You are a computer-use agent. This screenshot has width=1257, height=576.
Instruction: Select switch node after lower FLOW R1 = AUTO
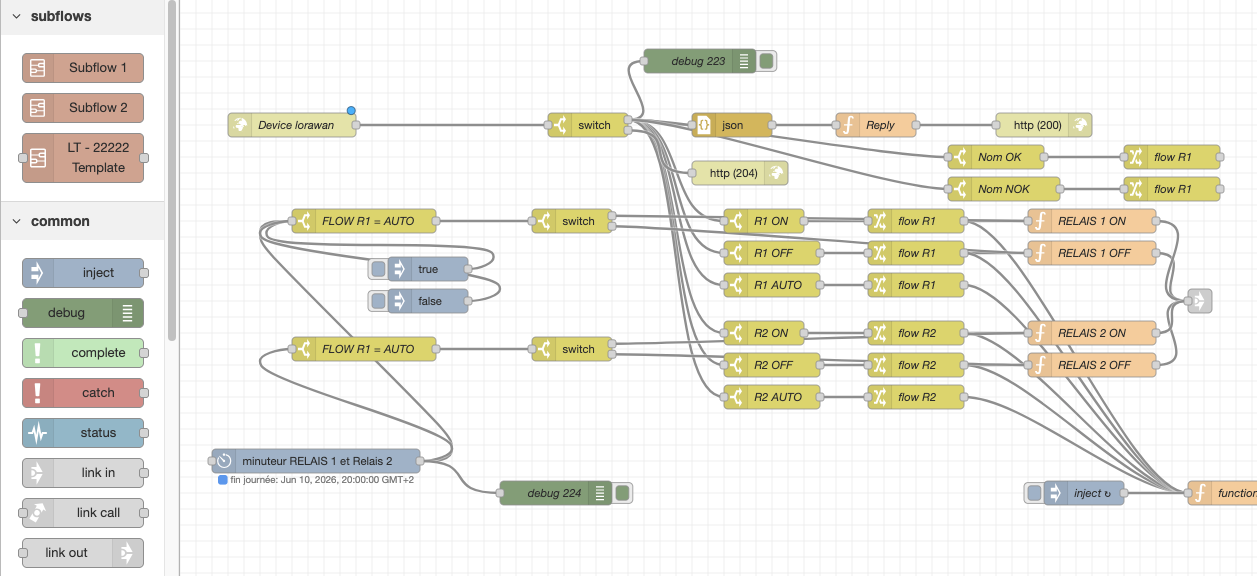(x=572, y=349)
